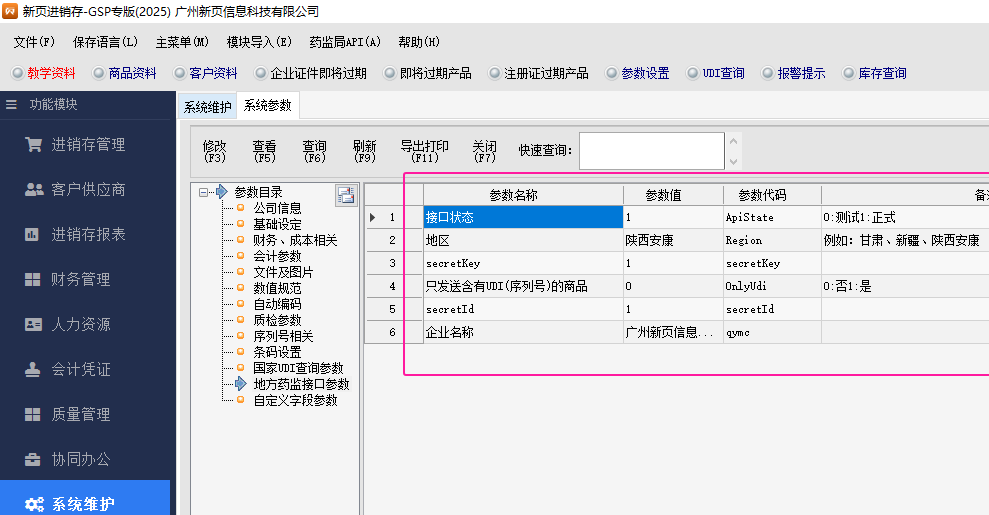Open the 药监局API(A) menu
This screenshot has height=515, width=989.
pos(345,42)
